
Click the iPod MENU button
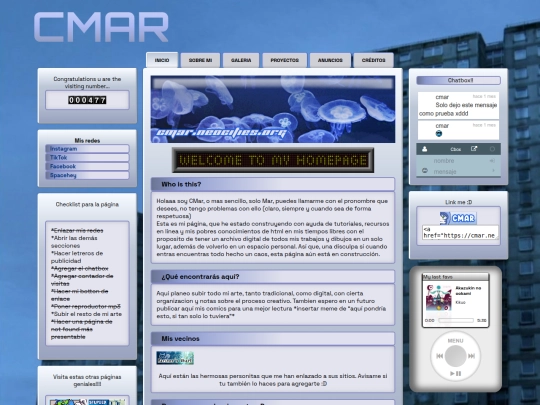455,341
